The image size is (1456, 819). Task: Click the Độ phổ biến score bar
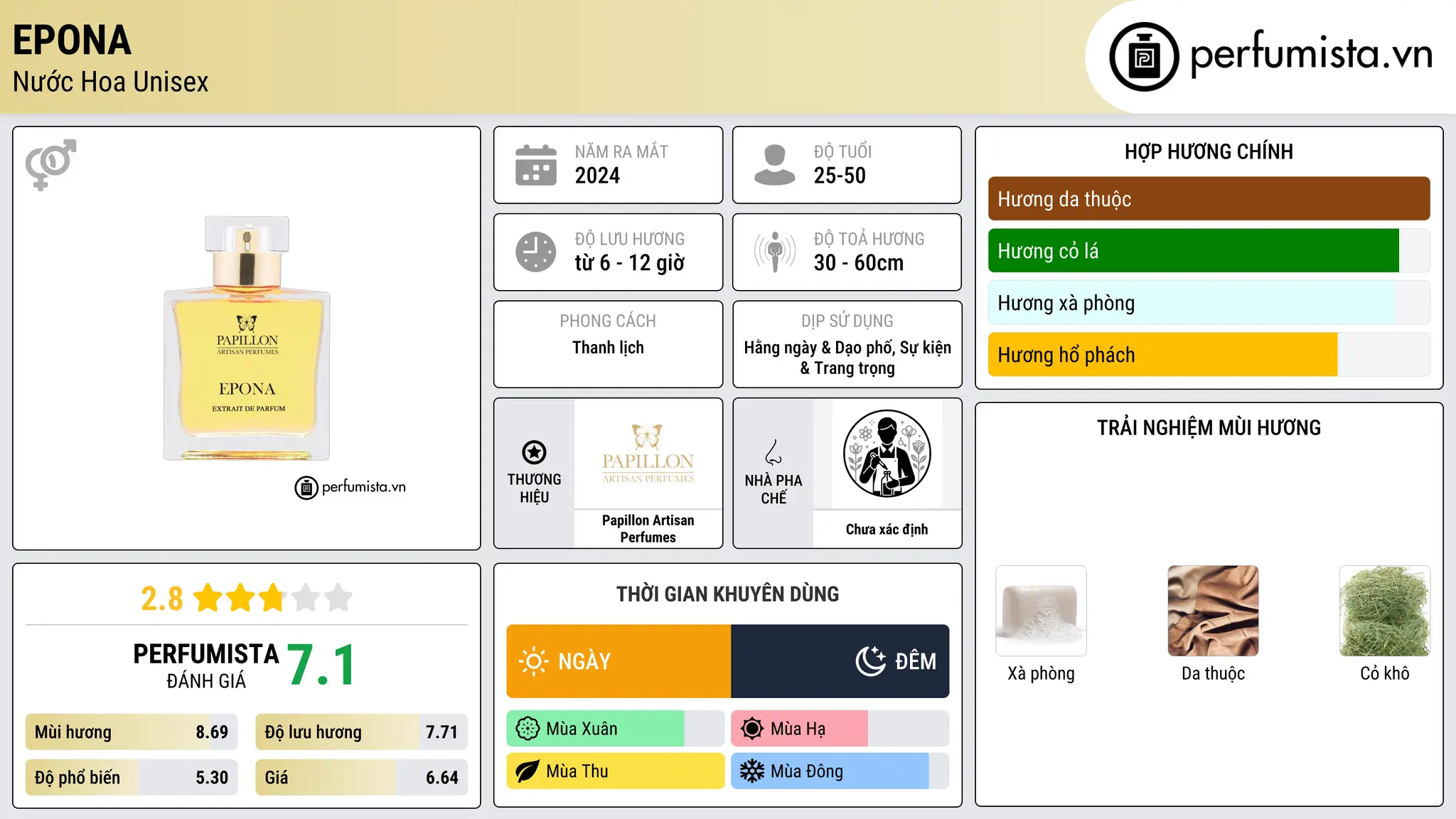tap(132, 778)
